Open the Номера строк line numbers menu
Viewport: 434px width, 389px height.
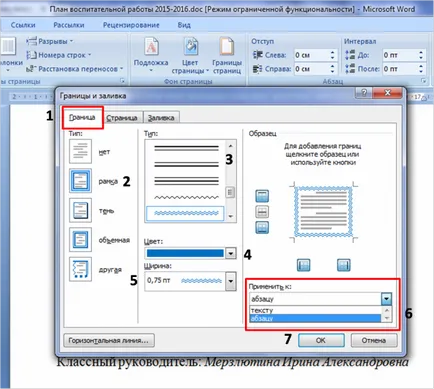[x=59, y=55]
